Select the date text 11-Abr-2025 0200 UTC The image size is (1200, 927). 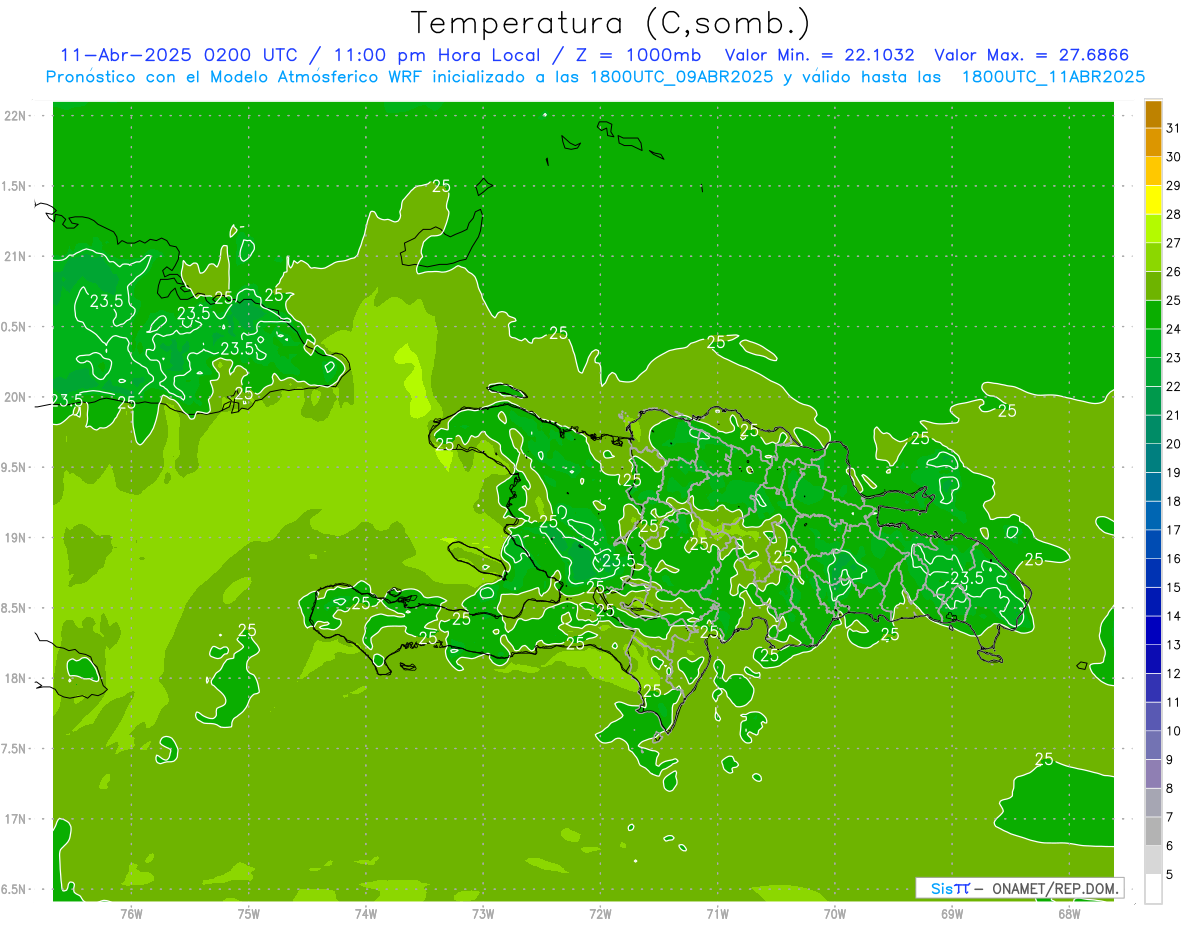(x=178, y=55)
